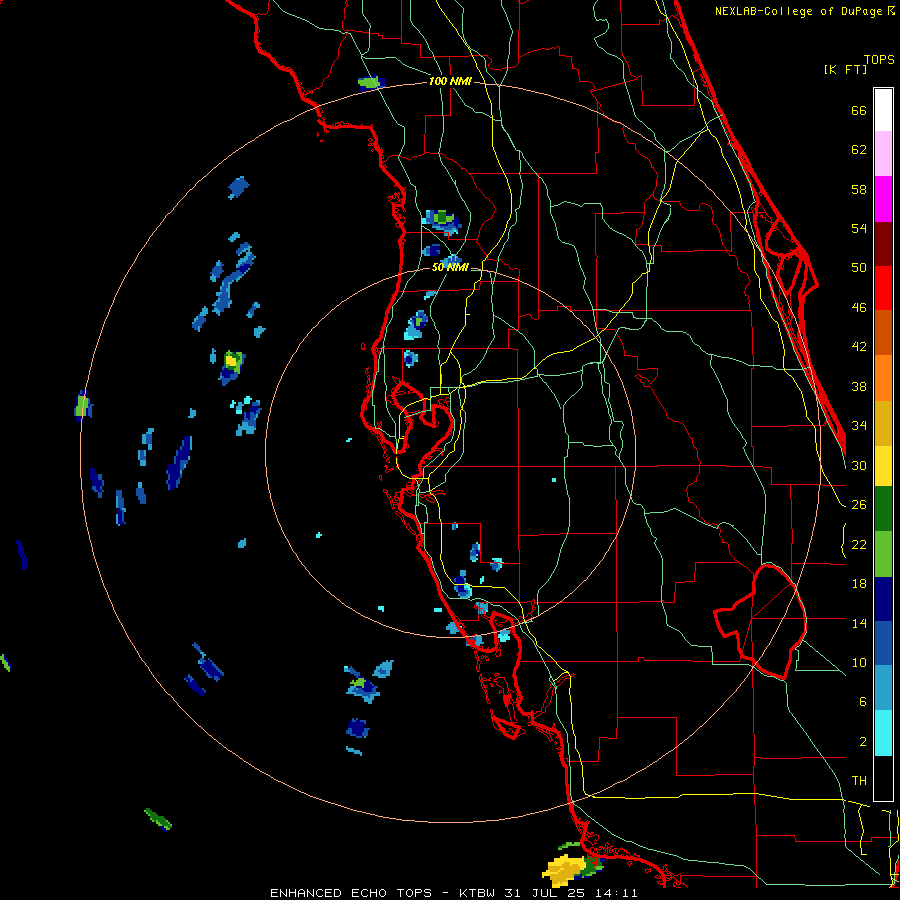Viewport: 900px width, 900px height.
Task: Click the 18 legend value
Action: click(x=859, y=584)
